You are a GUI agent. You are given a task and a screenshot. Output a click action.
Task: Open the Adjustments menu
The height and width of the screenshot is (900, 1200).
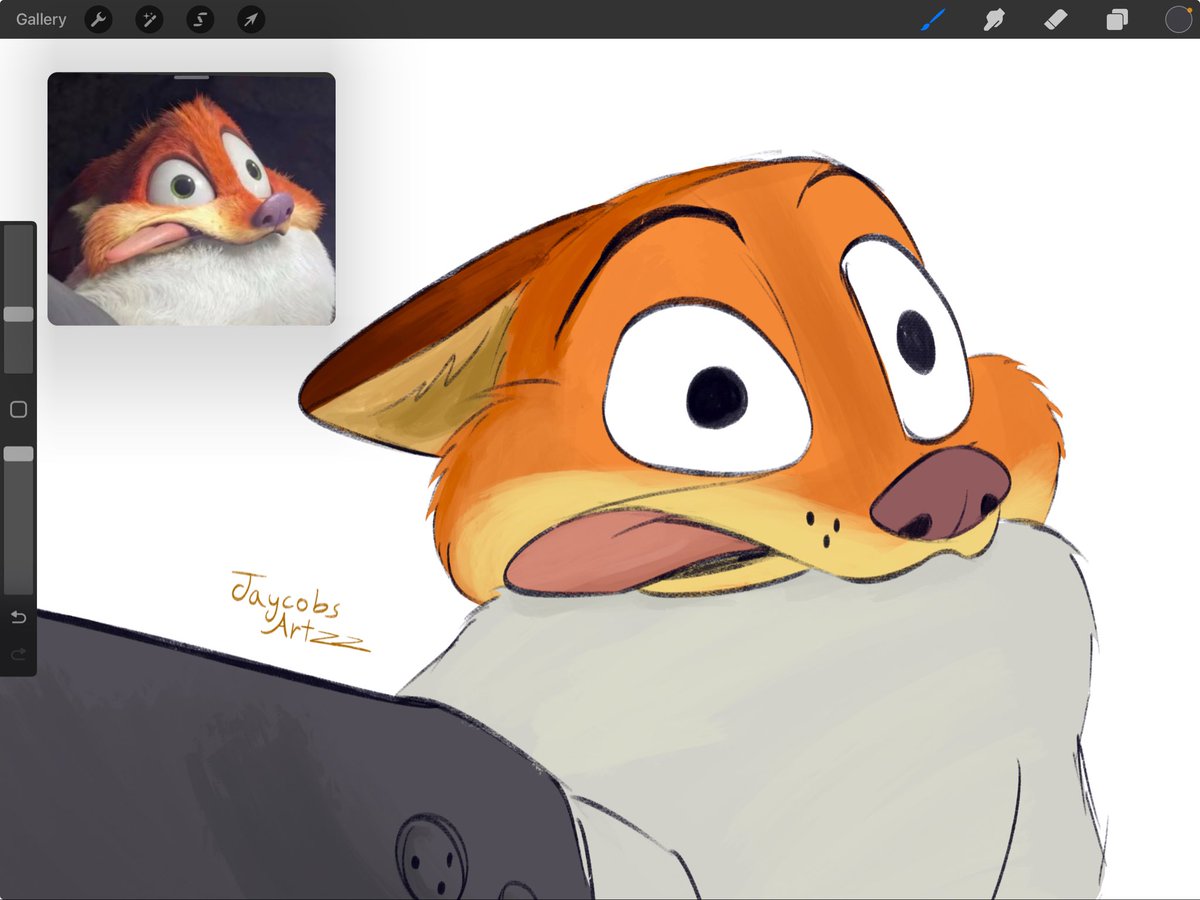(149, 19)
